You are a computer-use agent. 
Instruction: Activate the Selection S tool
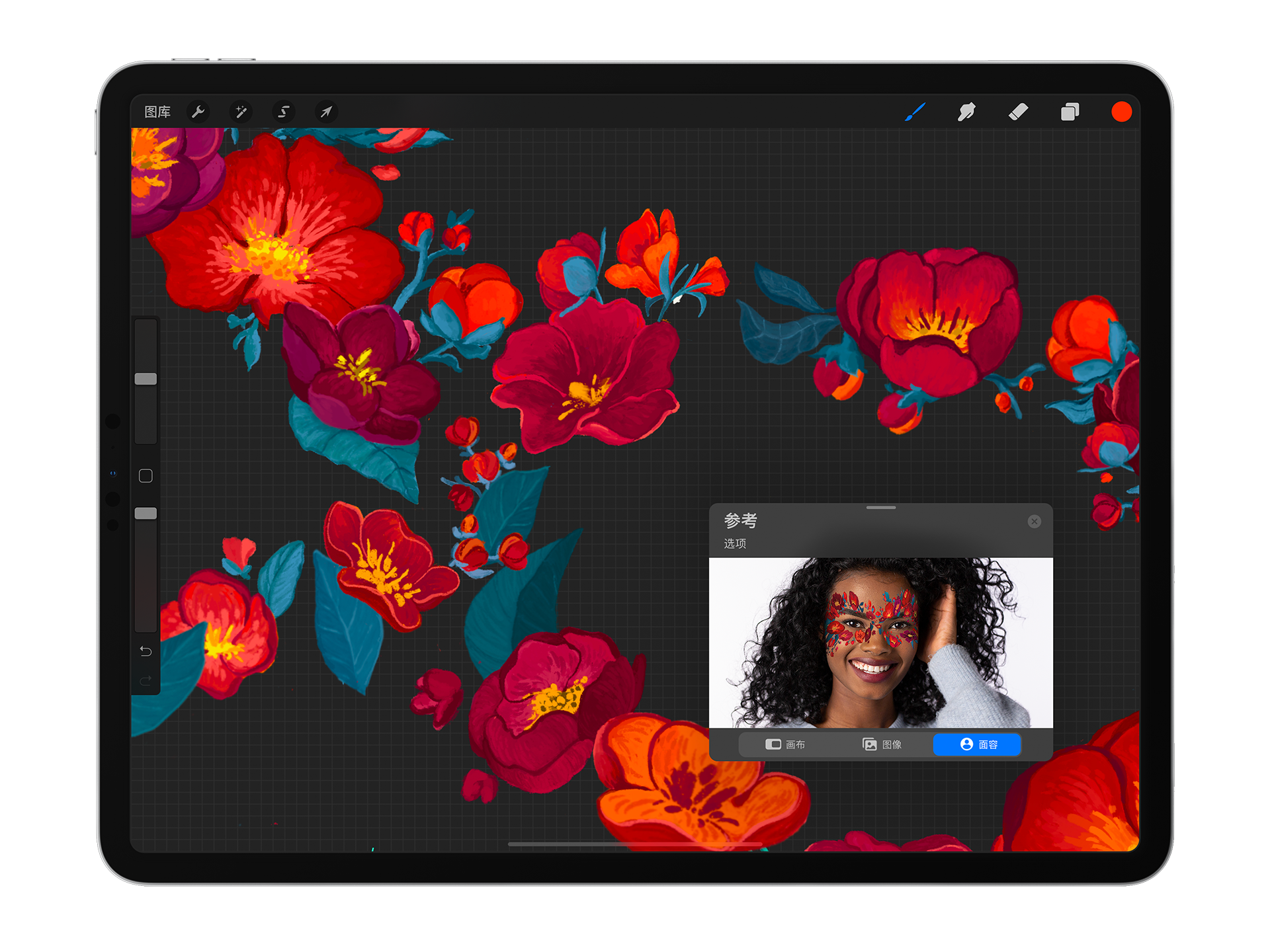[x=283, y=112]
